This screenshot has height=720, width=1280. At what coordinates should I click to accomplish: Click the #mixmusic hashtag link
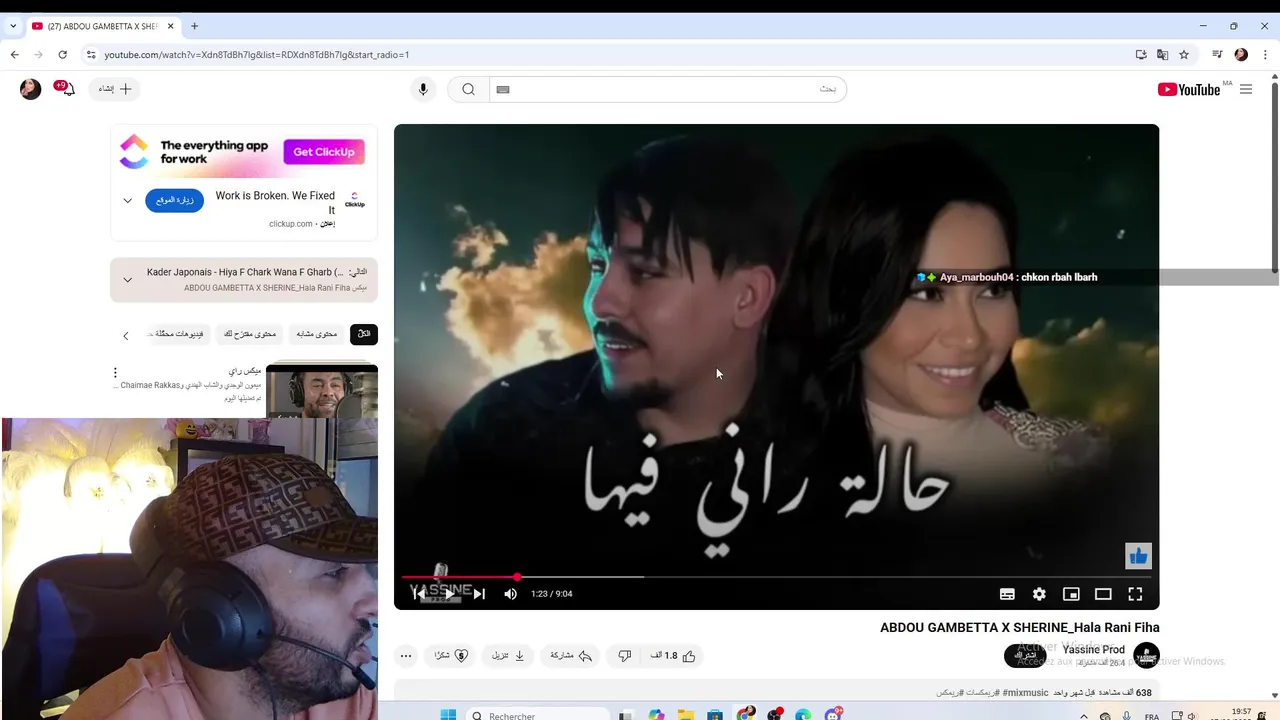pos(1027,693)
